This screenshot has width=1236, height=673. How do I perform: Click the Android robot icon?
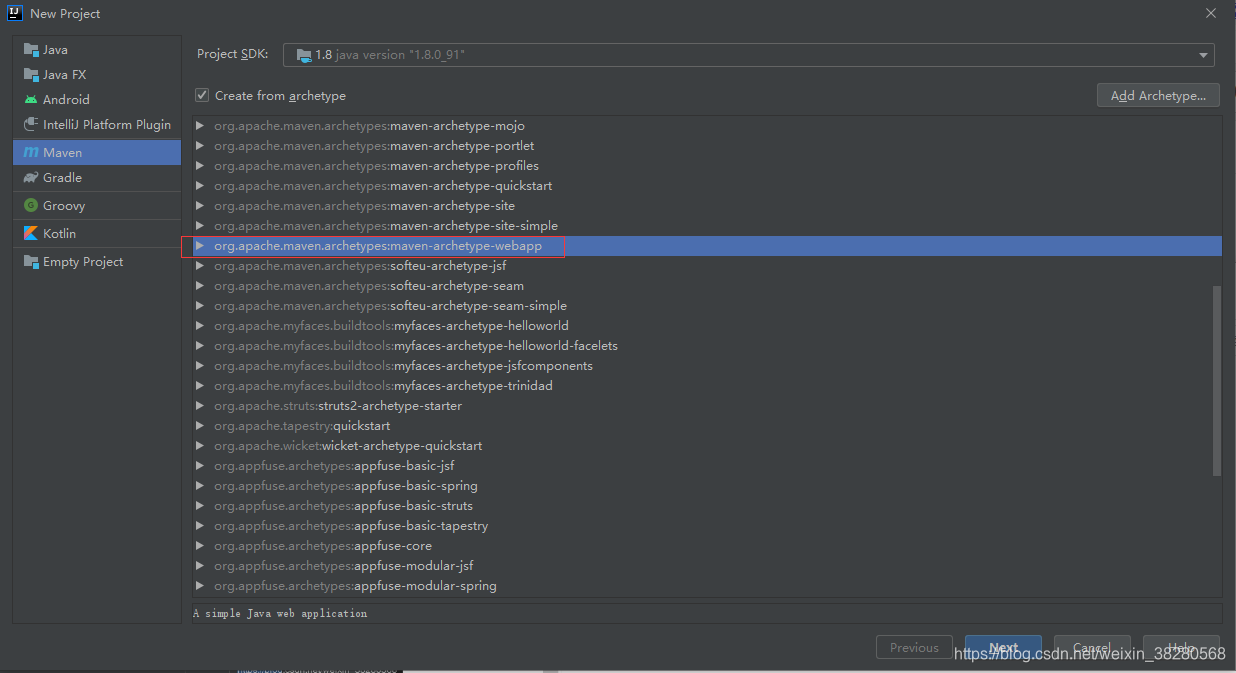click(31, 99)
